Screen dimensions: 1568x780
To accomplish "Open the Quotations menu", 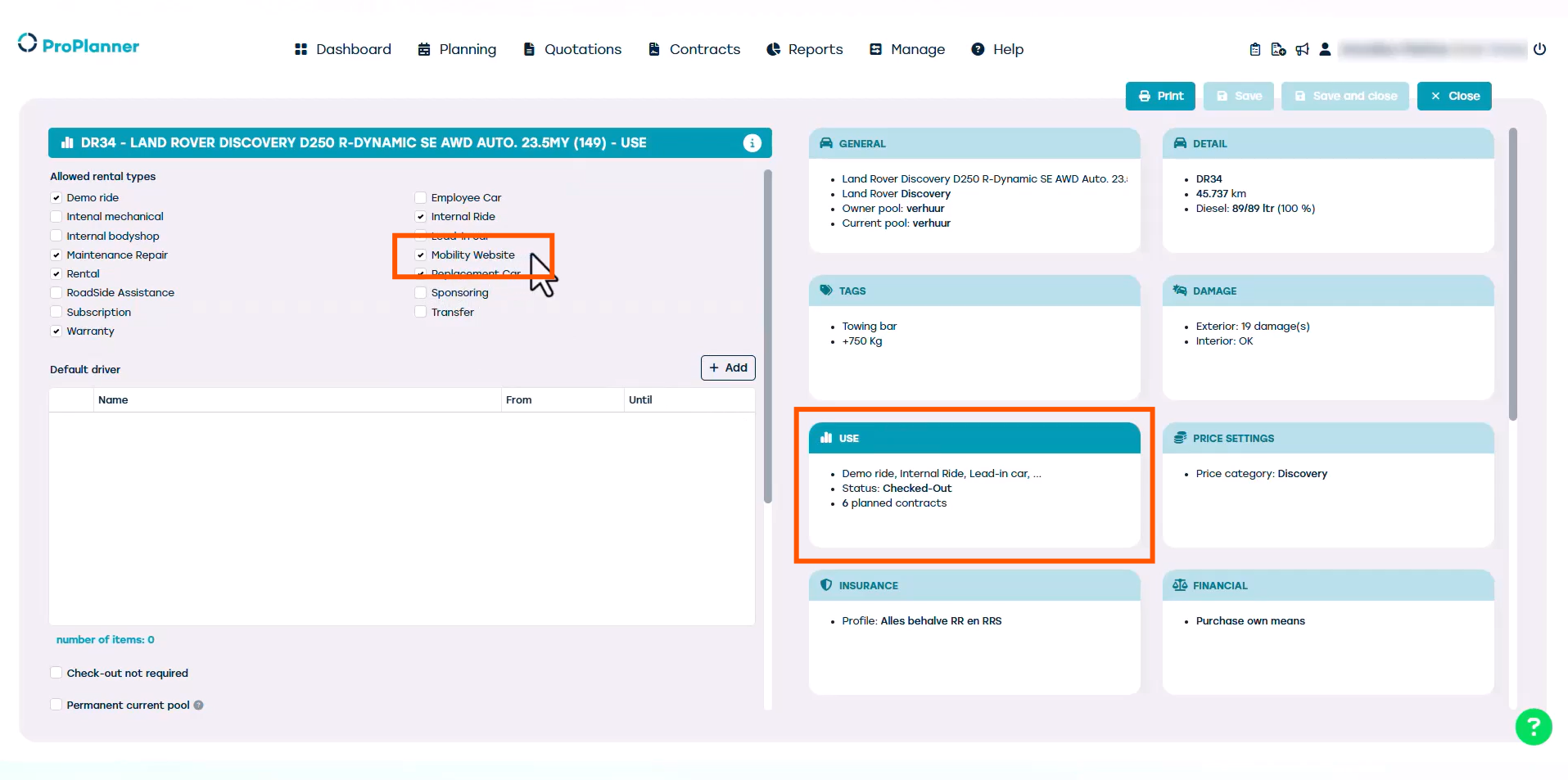I will point(572,49).
